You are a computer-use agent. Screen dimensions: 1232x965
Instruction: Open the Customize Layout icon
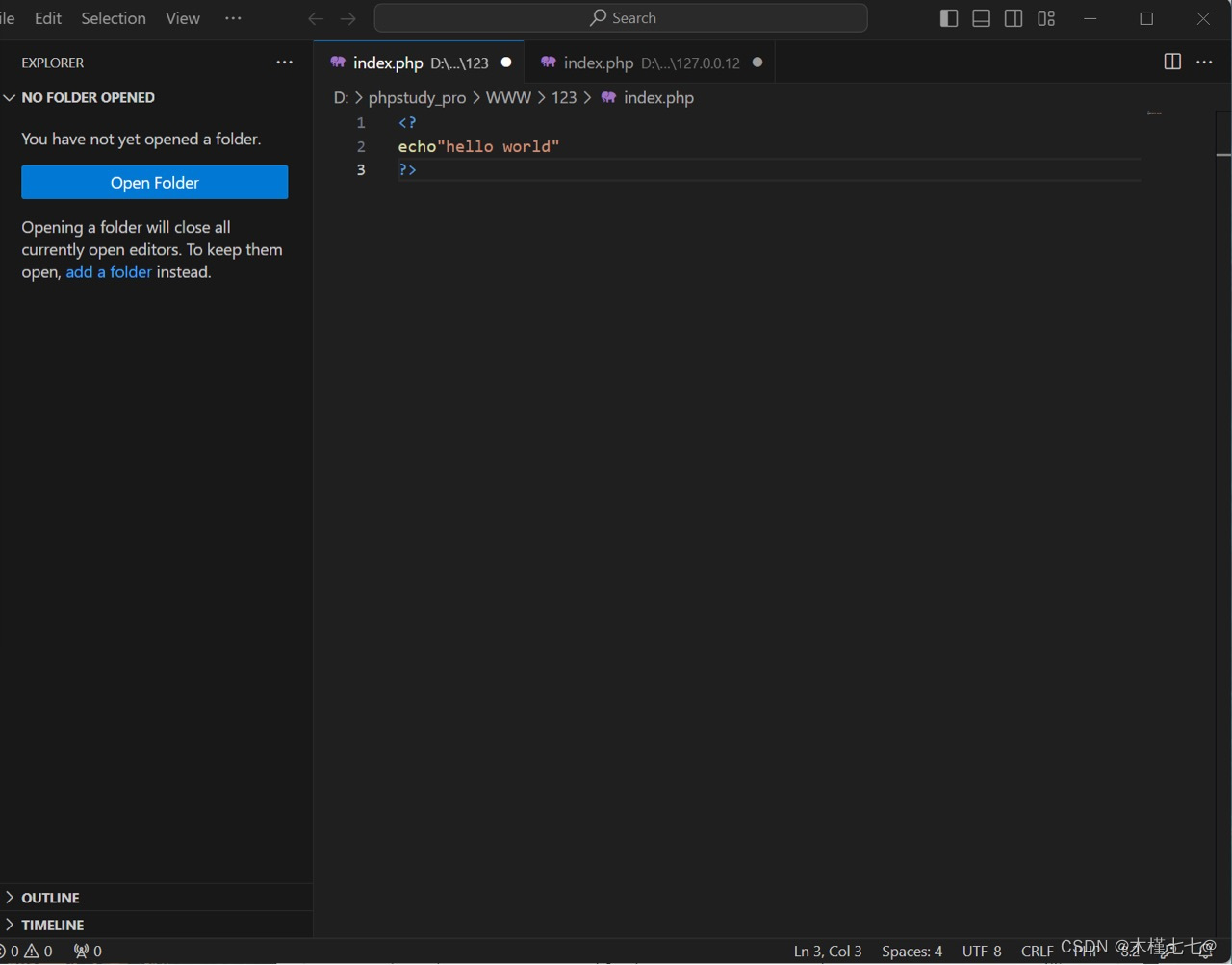click(x=1046, y=18)
